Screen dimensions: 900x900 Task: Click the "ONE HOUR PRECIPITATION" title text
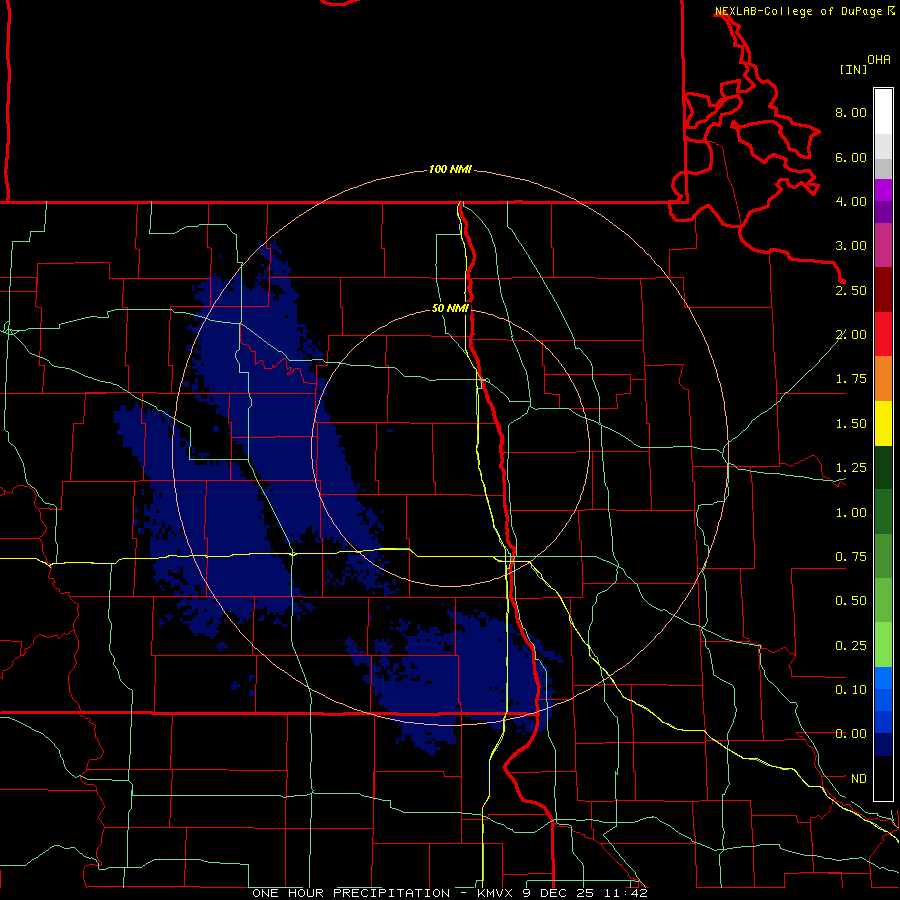tap(351, 893)
